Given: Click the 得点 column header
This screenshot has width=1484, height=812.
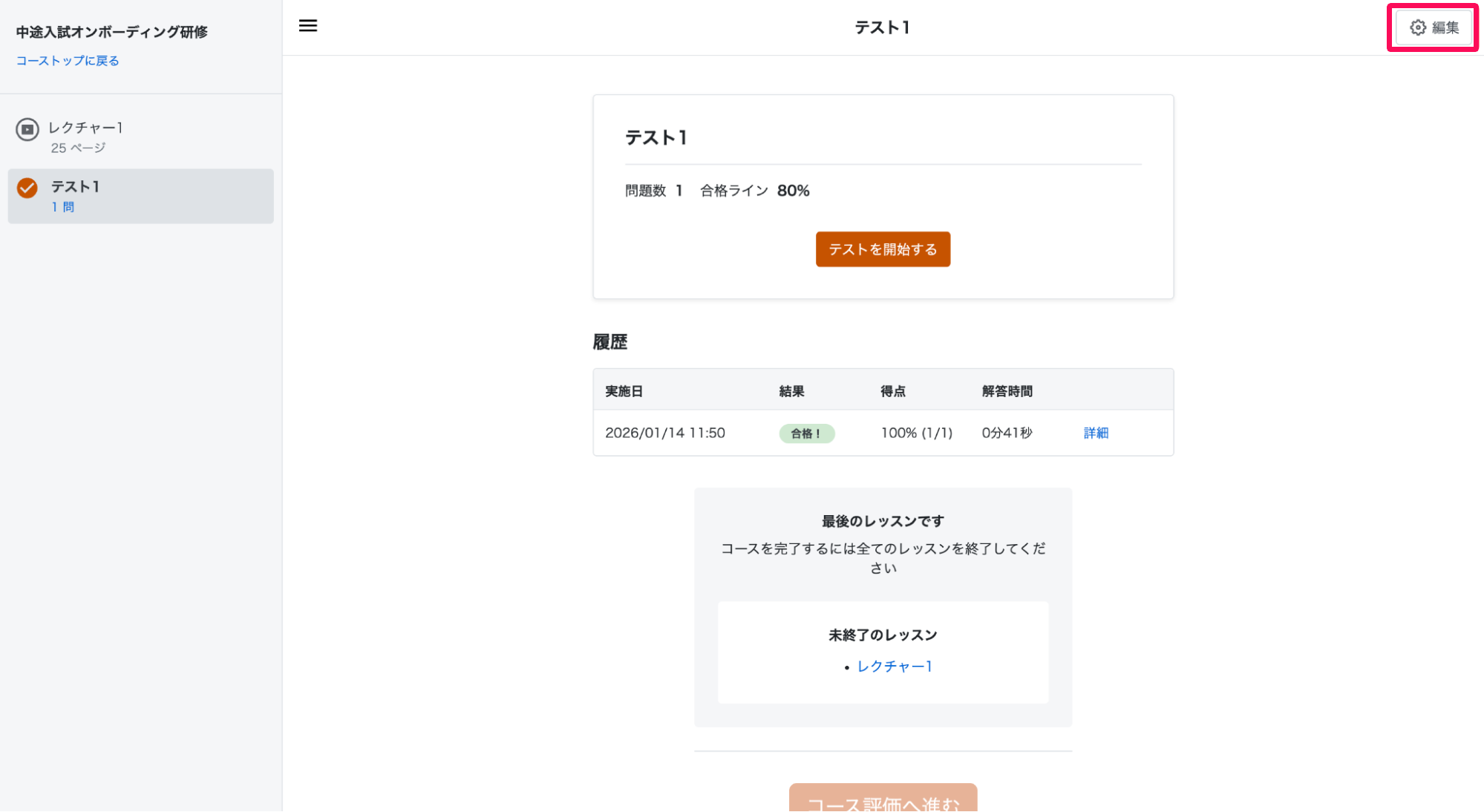Looking at the screenshot, I should pos(892,391).
